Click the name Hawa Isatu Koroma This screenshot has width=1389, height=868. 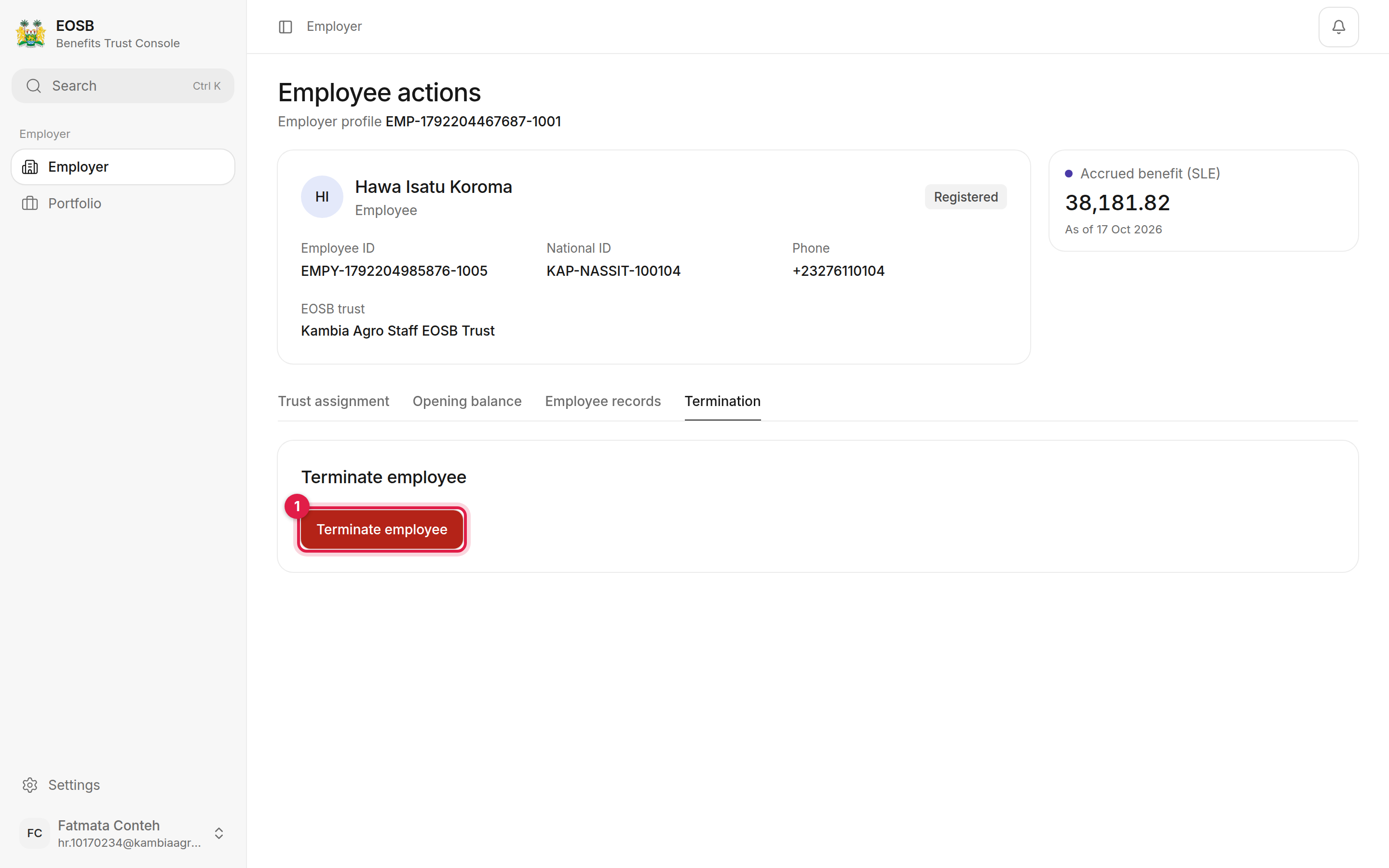point(434,187)
